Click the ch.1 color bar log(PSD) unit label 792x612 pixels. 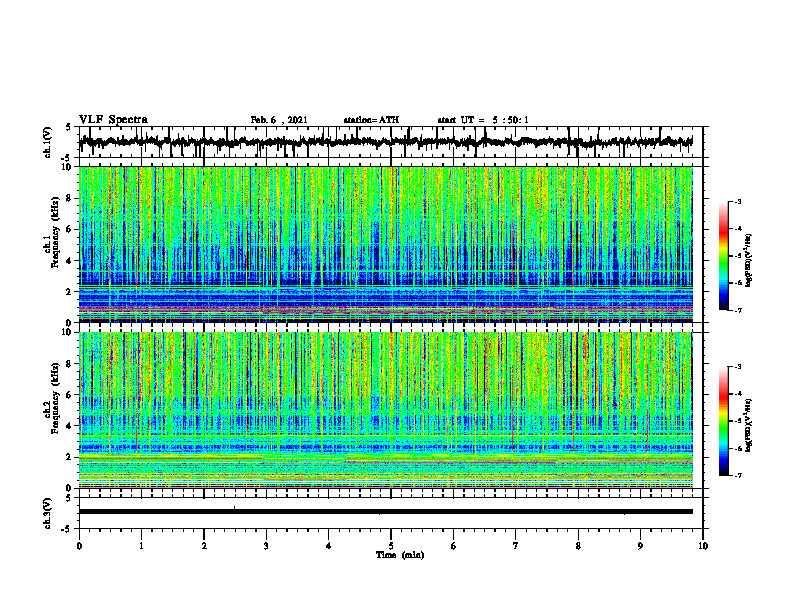749,260
